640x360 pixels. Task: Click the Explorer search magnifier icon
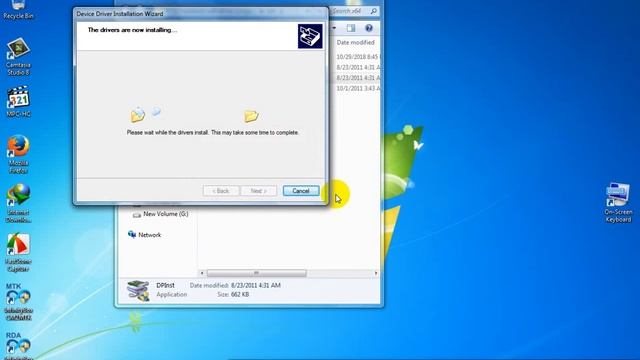[x=373, y=11]
